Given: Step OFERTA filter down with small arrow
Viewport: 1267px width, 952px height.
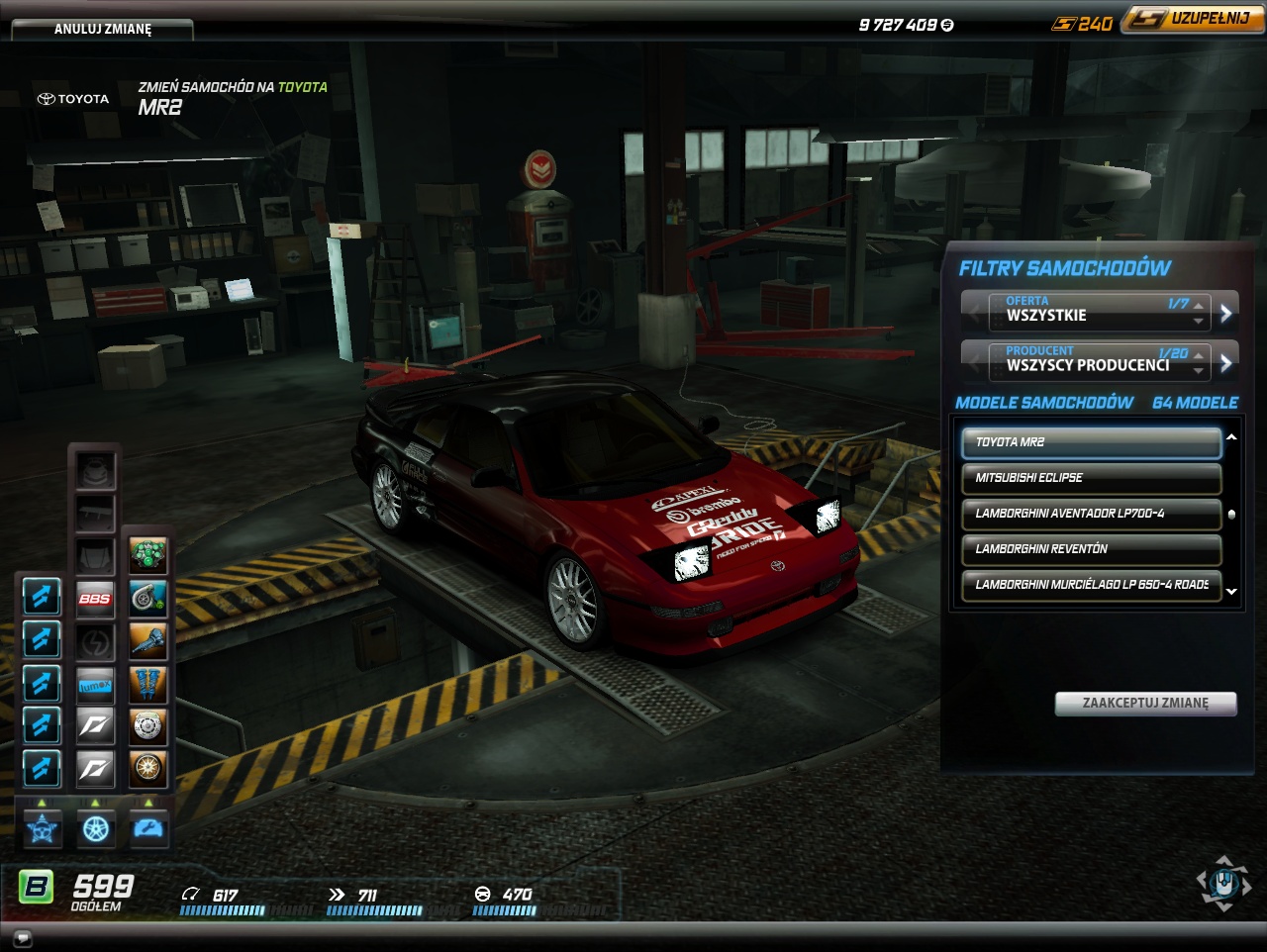Looking at the screenshot, I should click(x=1199, y=321).
